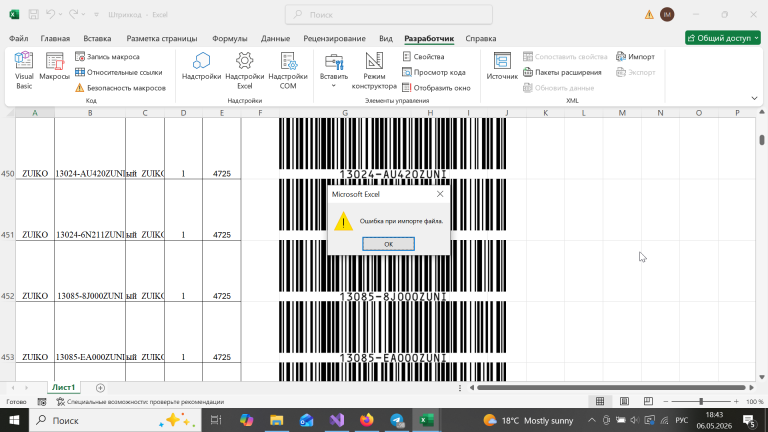Viewport: 768px width, 432px height.
Task: Select the Лист1 sheet tab
Action: [64, 387]
